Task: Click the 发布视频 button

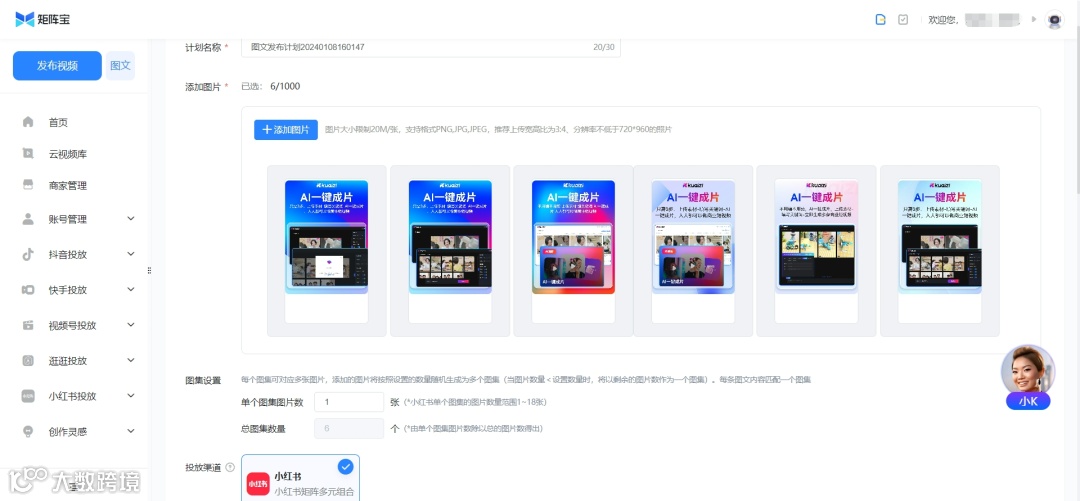Action: 57,65
